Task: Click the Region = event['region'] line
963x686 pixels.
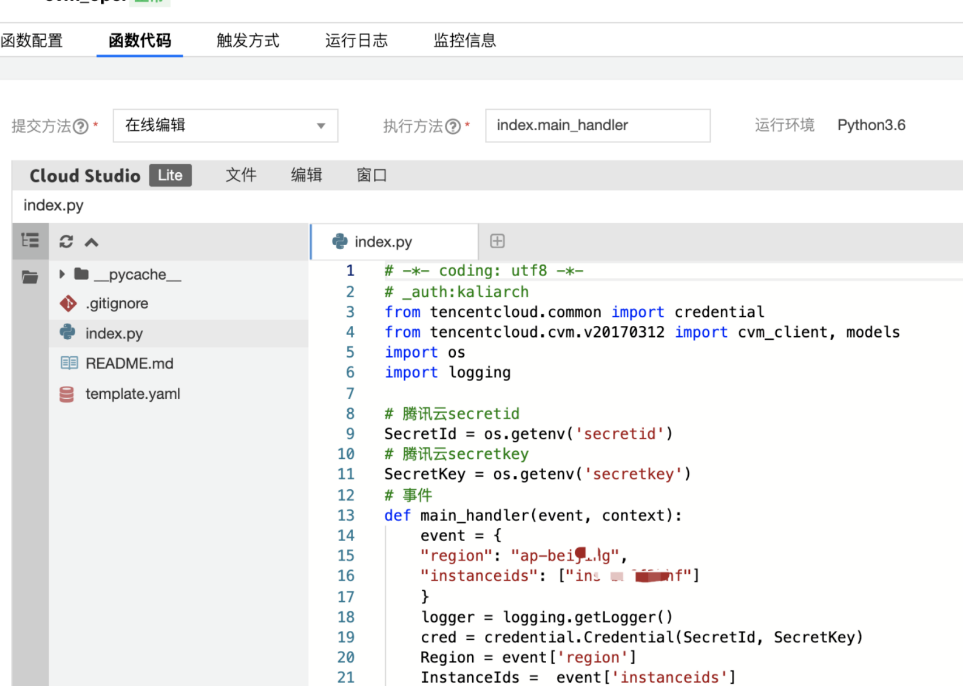Action: pyautogui.click(x=528, y=658)
